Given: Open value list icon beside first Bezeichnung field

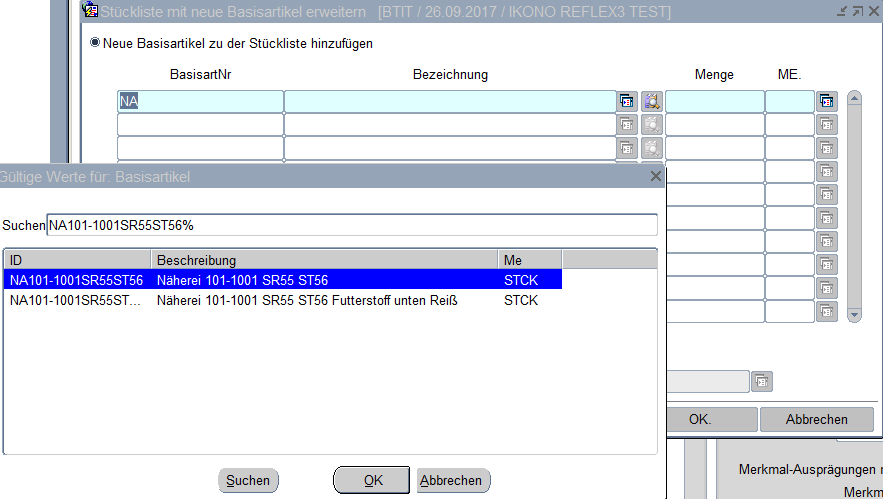Looking at the screenshot, I should click(627, 101).
